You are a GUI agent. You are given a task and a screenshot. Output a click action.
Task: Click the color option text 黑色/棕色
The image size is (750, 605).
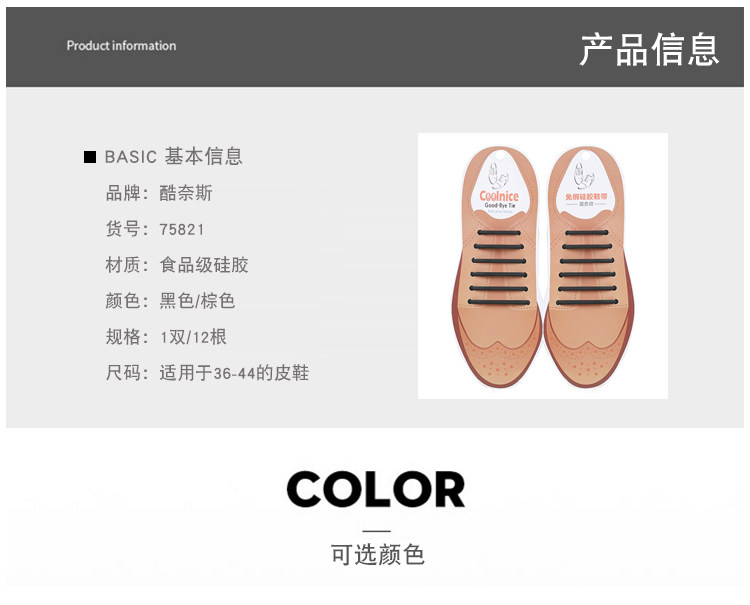[x=197, y=301]
